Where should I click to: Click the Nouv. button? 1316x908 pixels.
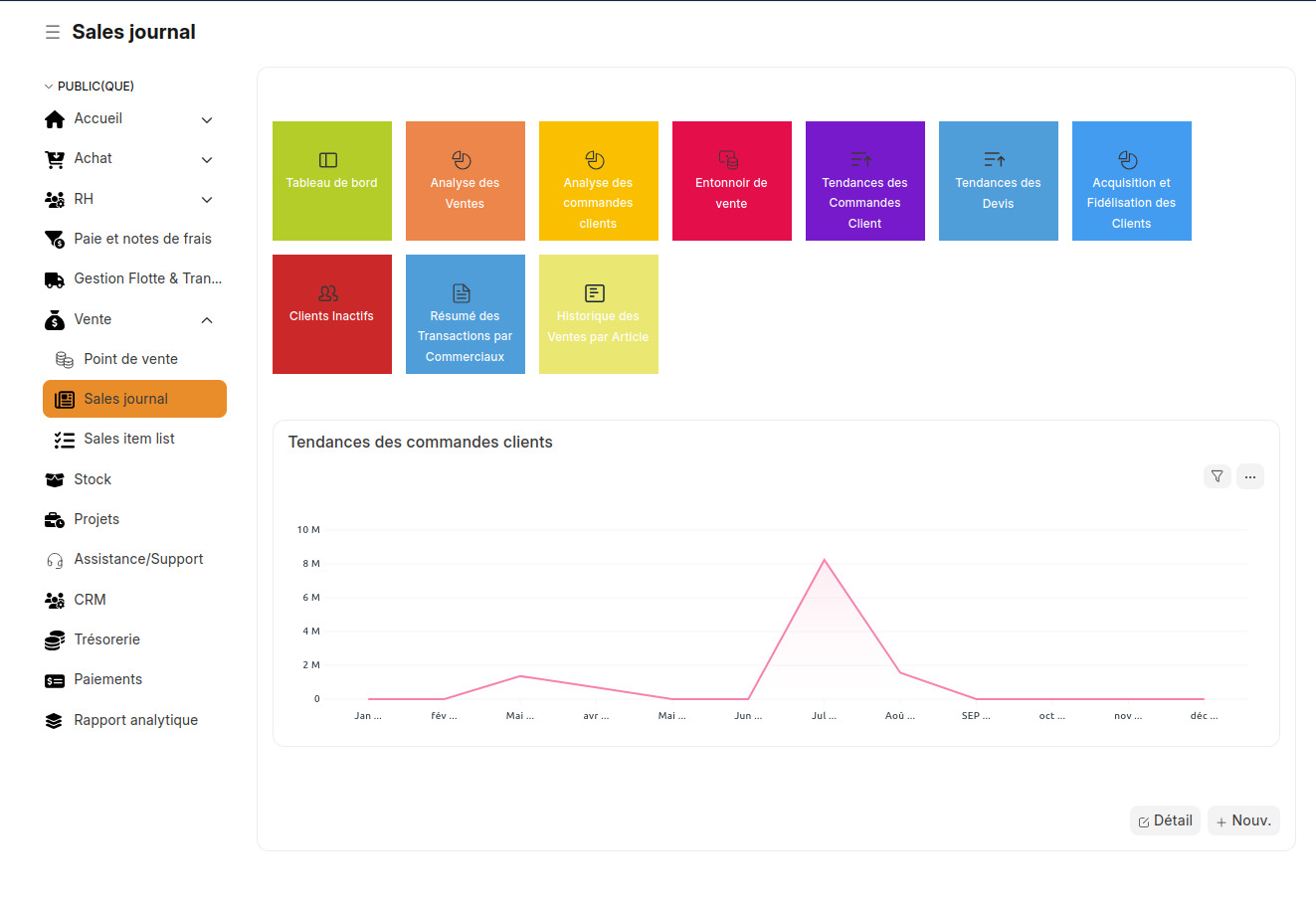pos(1243,820)
